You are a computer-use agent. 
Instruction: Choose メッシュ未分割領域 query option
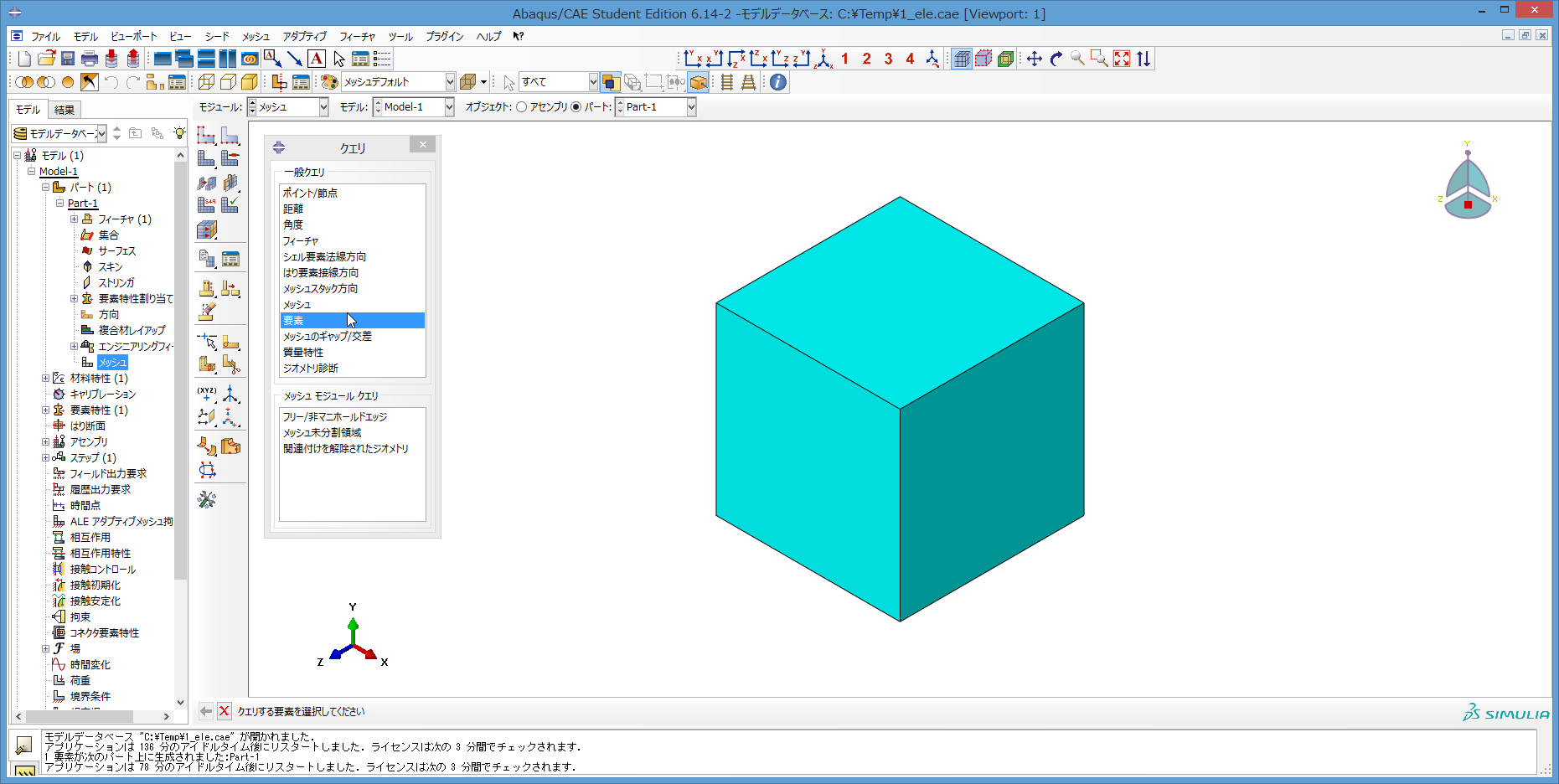(353, 433)
